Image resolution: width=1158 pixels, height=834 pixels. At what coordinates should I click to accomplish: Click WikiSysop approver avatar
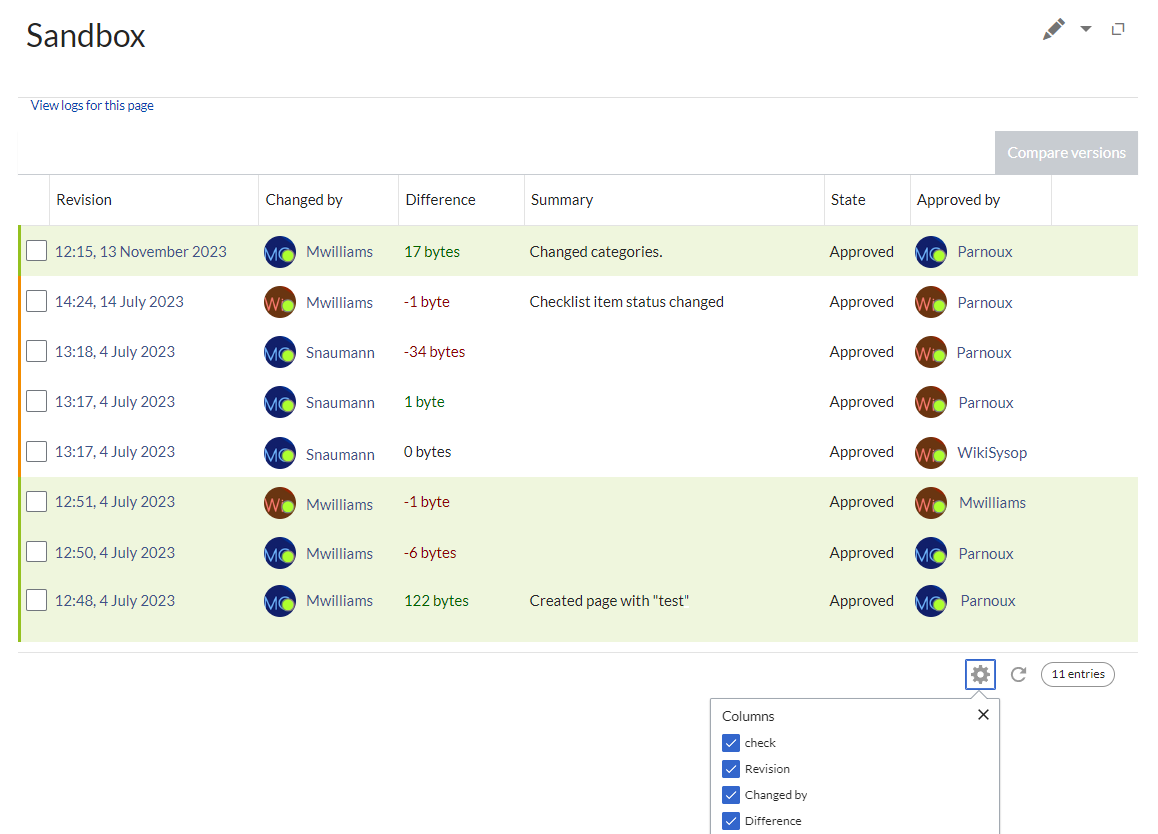click(931, 453)
